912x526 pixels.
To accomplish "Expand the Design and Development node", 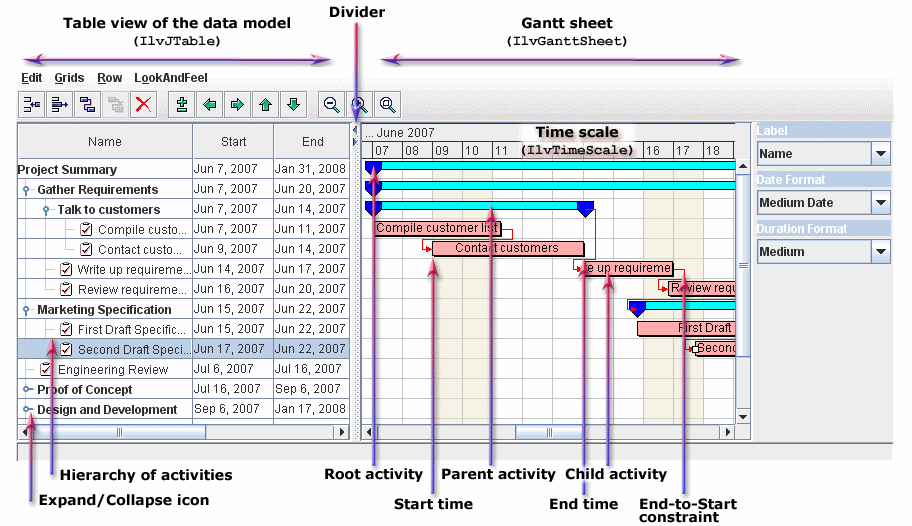I will 27,410.
